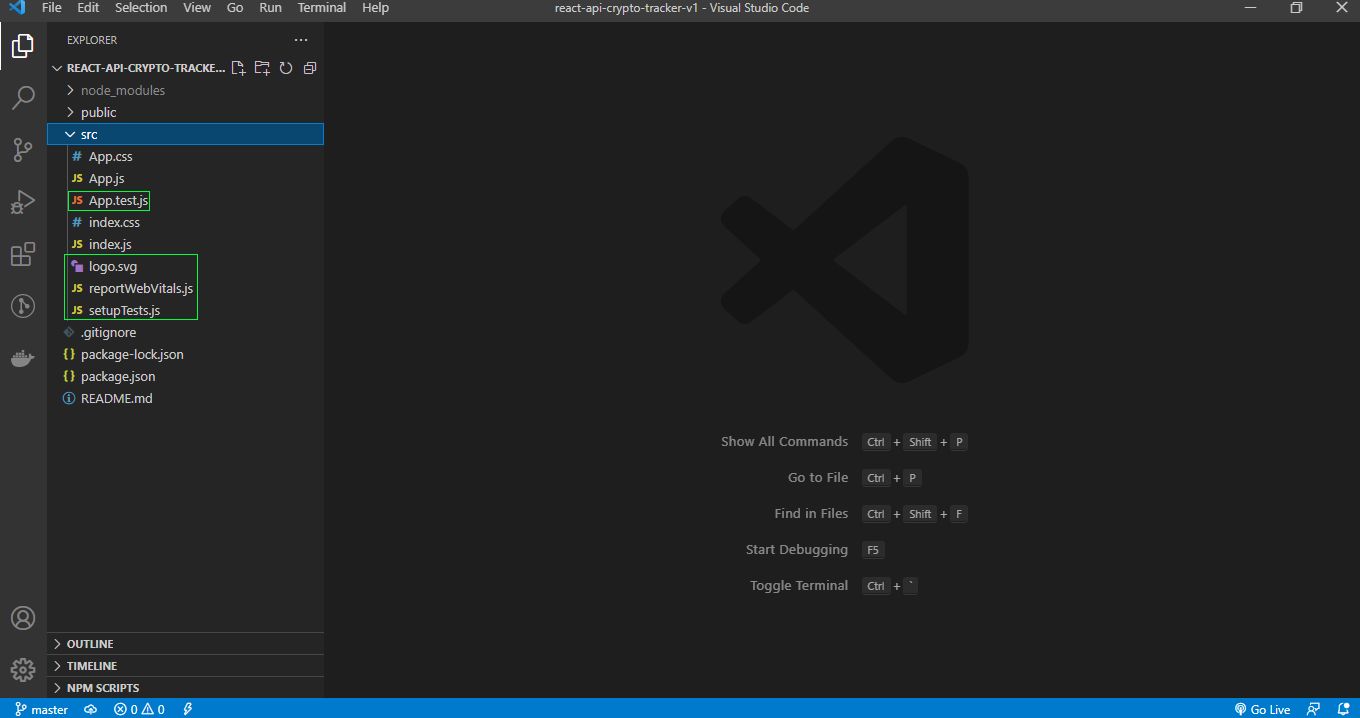Open the File menu
Screen dimensions: 1360x718
click(51, 8)
